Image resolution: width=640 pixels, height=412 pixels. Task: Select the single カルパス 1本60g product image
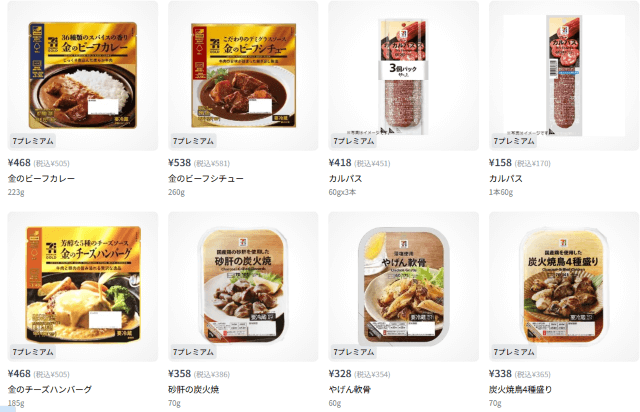coord(564,76)
